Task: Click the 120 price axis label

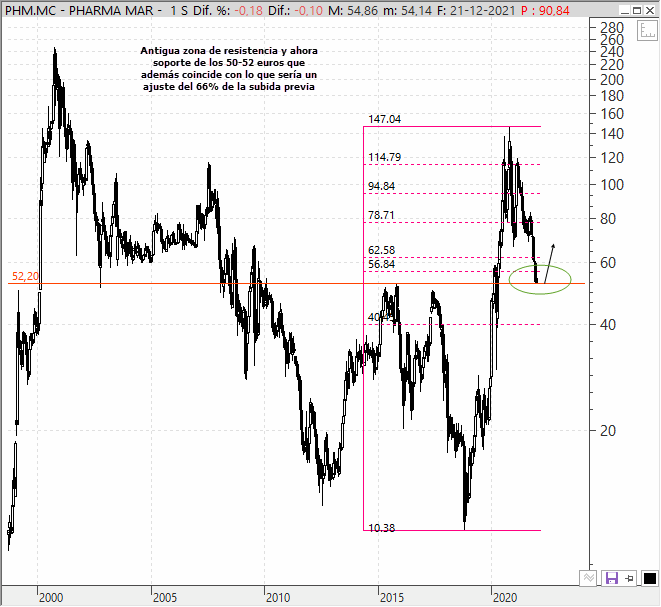Action: tap(612, 158)
